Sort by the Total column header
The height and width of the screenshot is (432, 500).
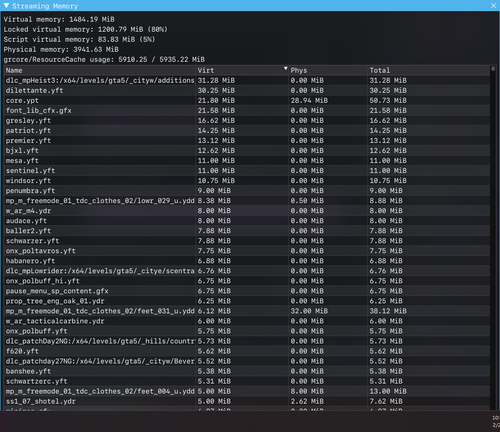(x=429, y=70)
